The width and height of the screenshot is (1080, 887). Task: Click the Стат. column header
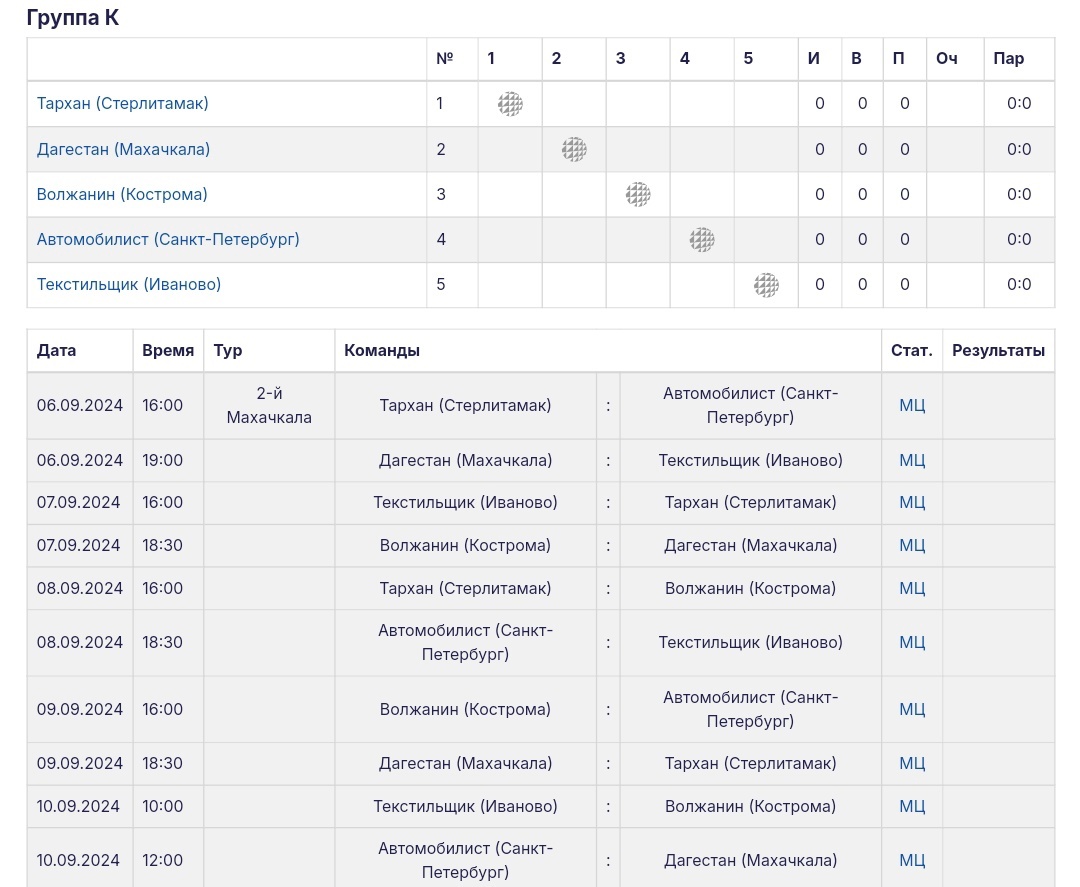[x=912, y=351]
